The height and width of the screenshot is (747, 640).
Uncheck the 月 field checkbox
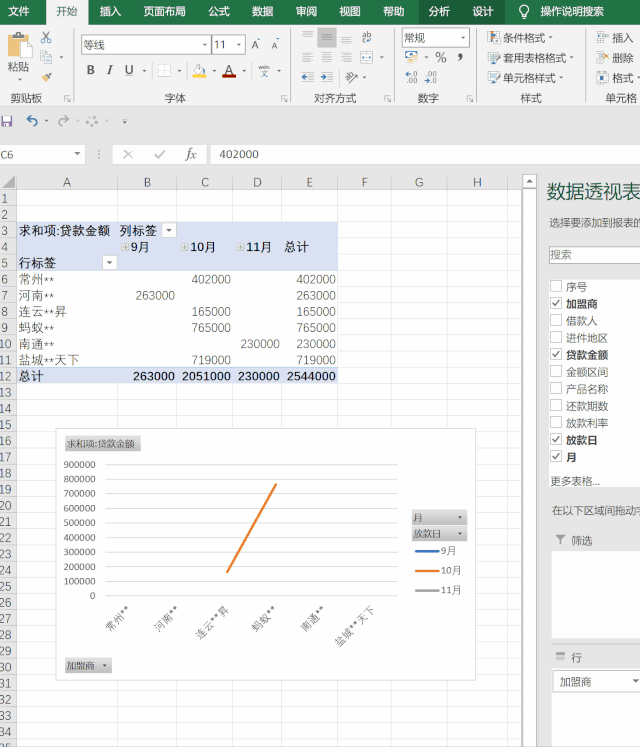point(556,456)
